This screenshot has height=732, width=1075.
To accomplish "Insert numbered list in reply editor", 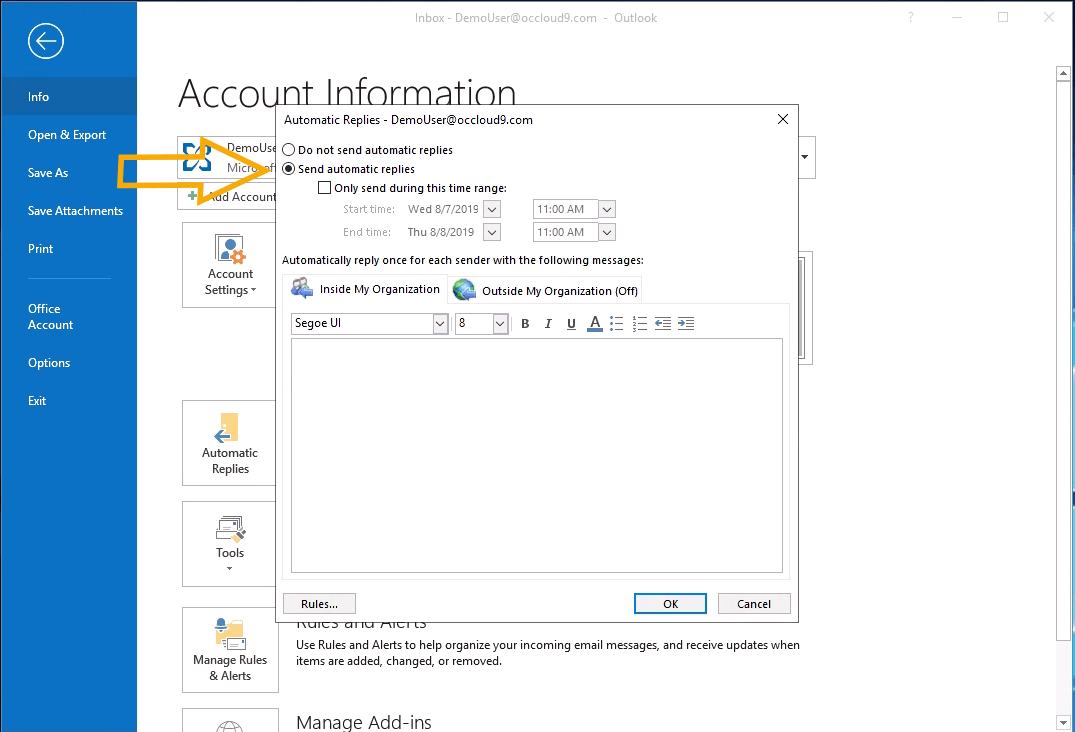I will pyautogui.click(x=640, y=324).
